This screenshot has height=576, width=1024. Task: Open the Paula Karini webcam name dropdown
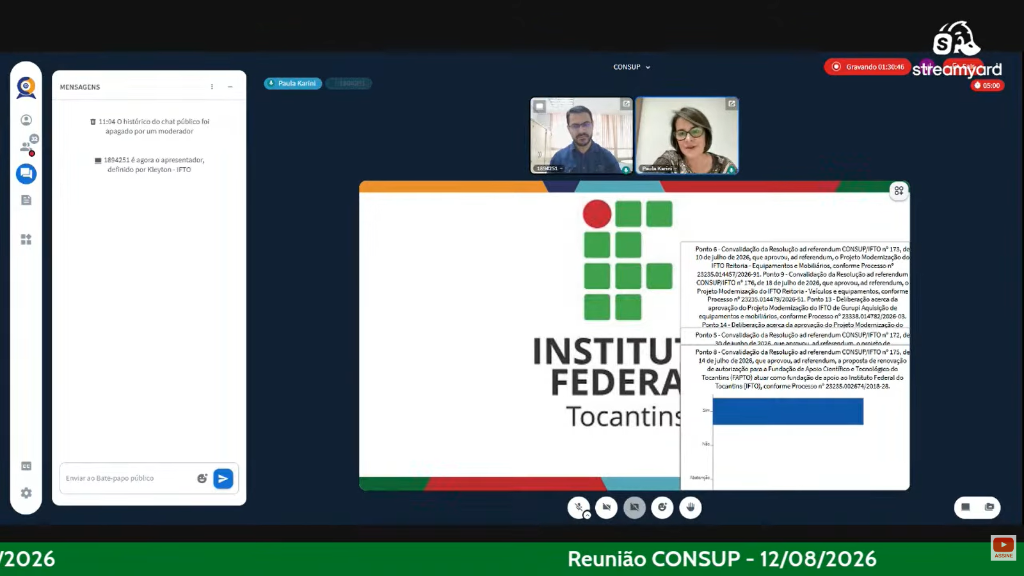[658, 168]
